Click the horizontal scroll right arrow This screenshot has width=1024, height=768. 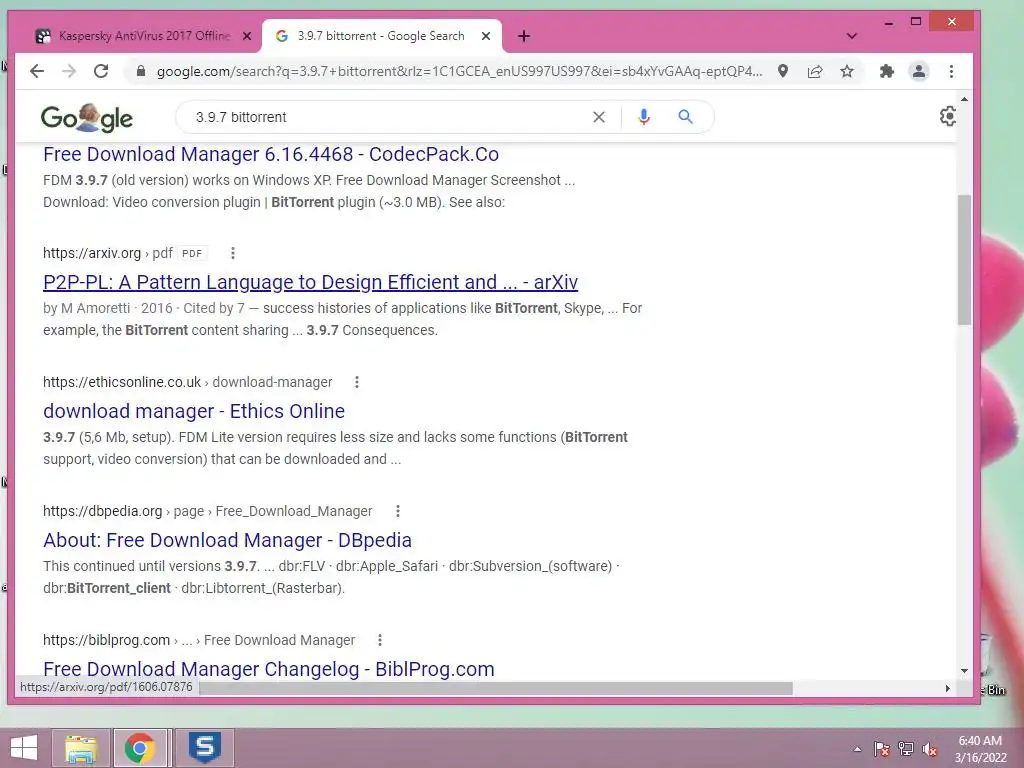pos(948,688)
